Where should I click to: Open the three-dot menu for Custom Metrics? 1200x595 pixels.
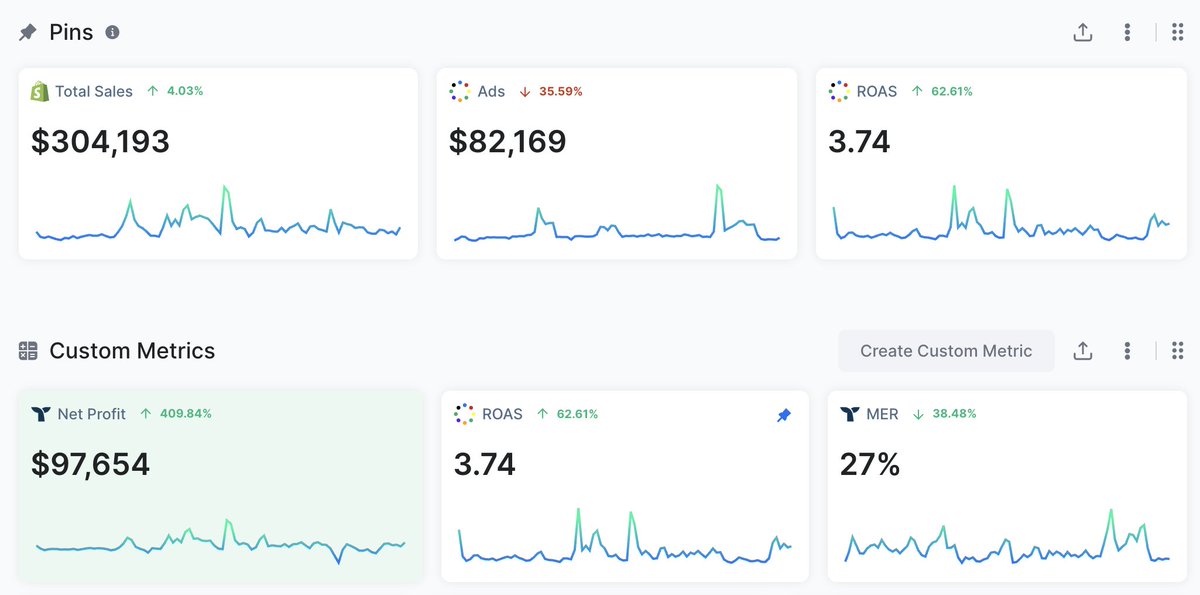click(x=1126, y=350)
